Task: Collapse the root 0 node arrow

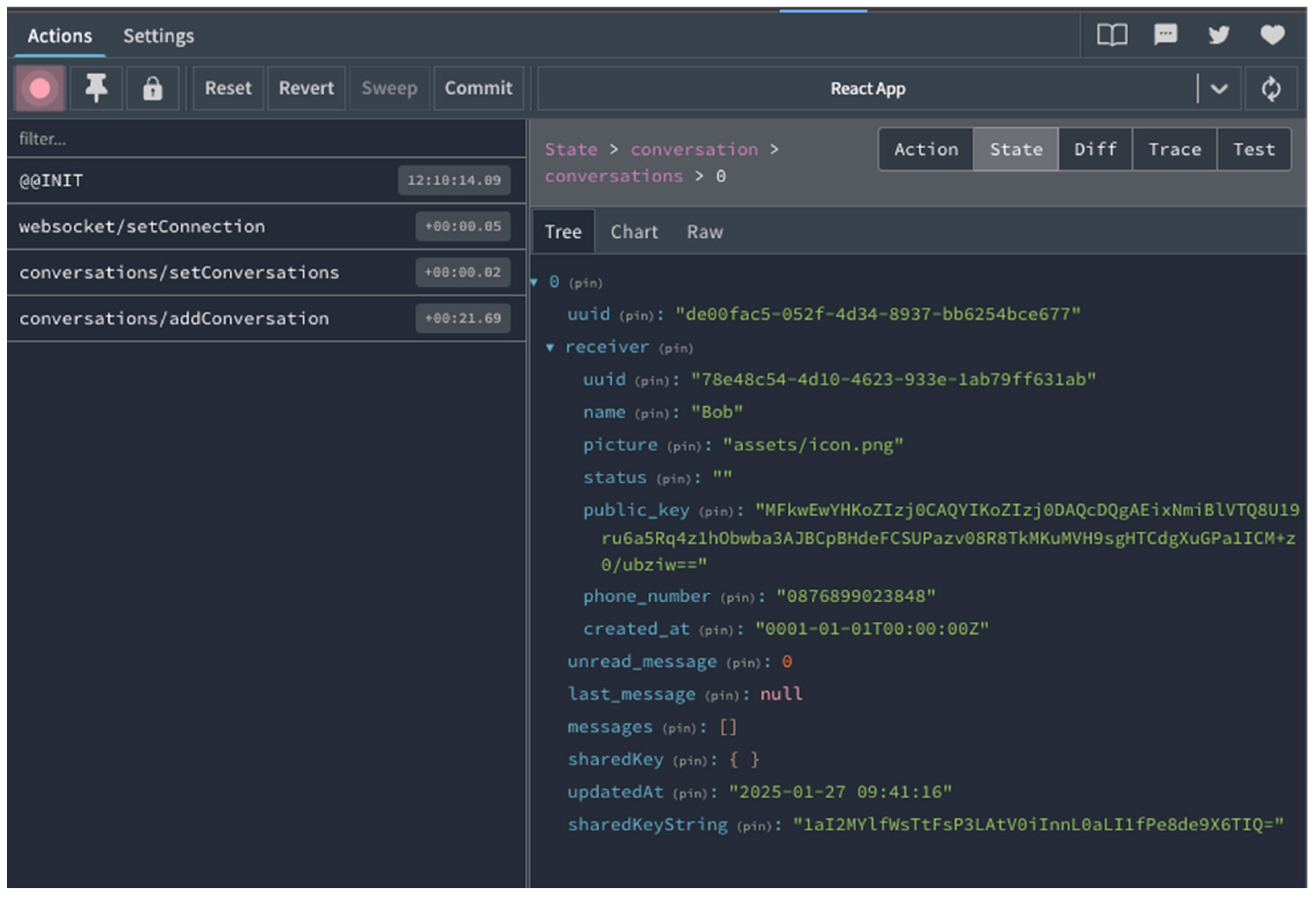Action: [x=534, y=282]
